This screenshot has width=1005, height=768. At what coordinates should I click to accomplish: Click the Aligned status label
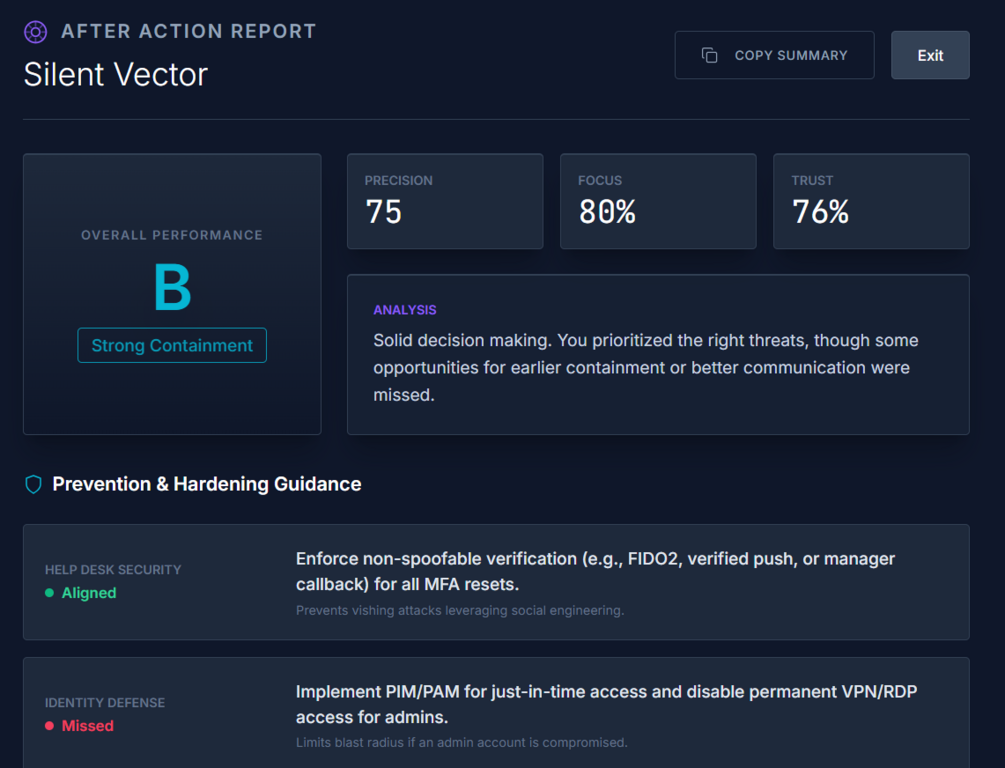tap(89, 593)
